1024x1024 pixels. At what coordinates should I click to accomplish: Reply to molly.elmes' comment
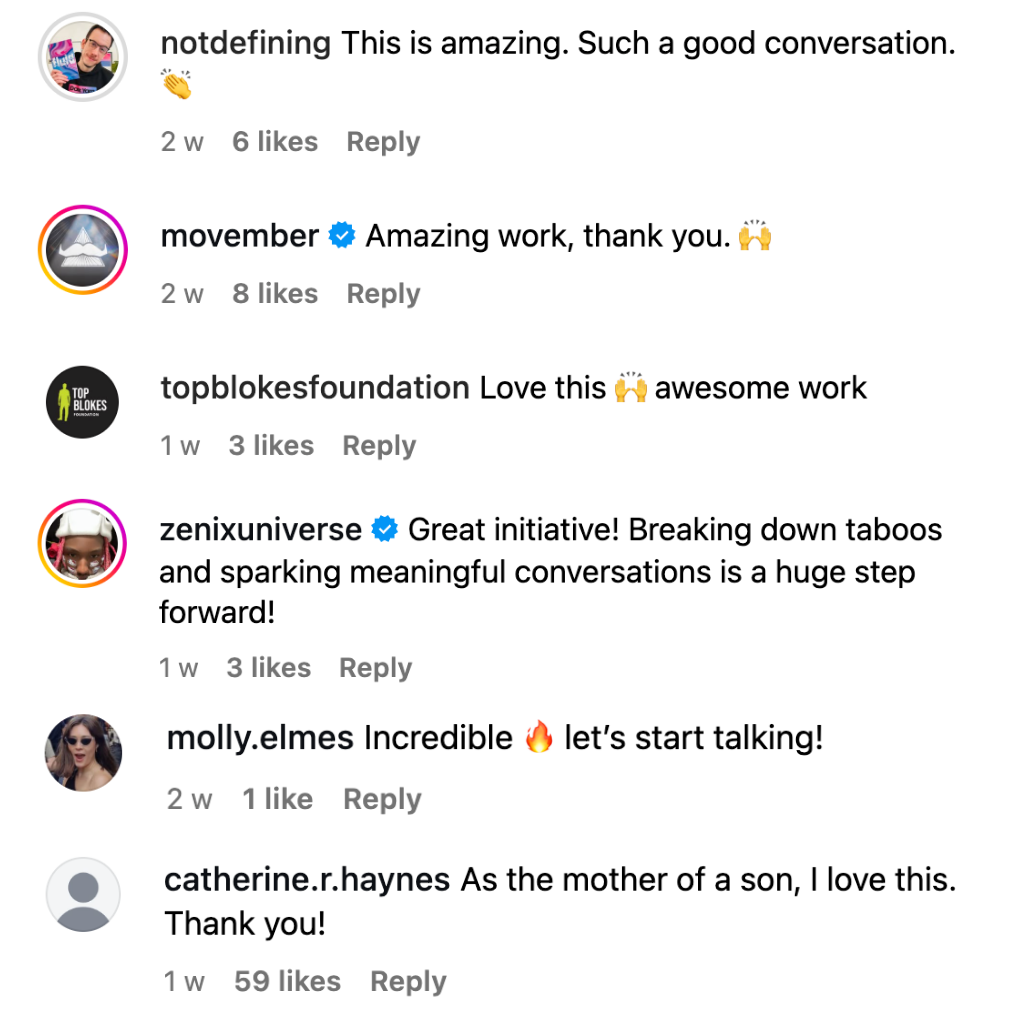pyautogui.click(x=380, y=800)
